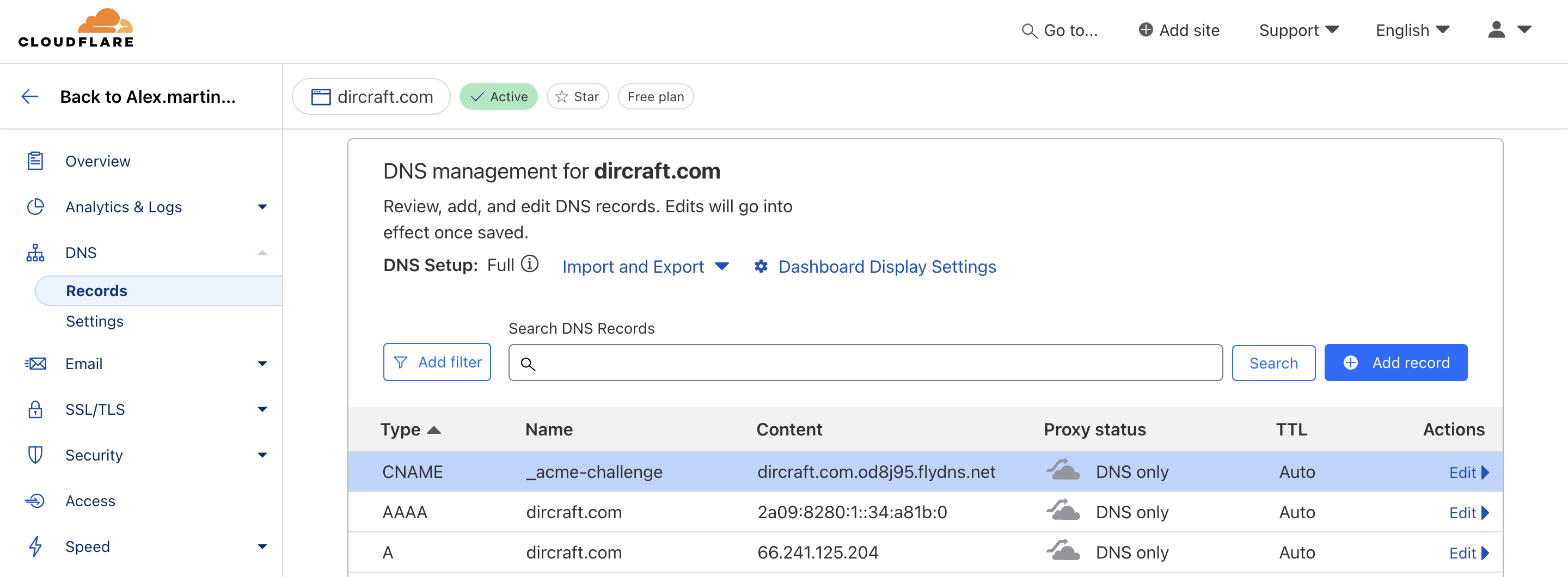Expand the Speed menu arrow
The image size is (1568, 577).
262,546
